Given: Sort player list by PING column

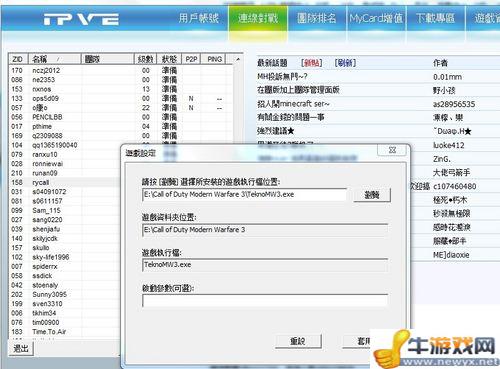Looking at the screenshot, I should 214,59.
